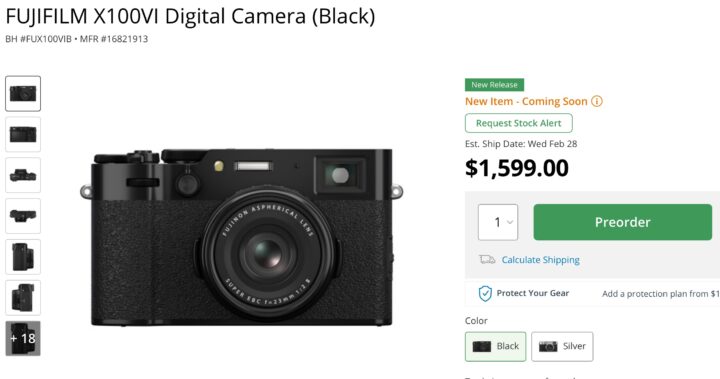Select the third thumbnail showing camera top

pos(23,175)
